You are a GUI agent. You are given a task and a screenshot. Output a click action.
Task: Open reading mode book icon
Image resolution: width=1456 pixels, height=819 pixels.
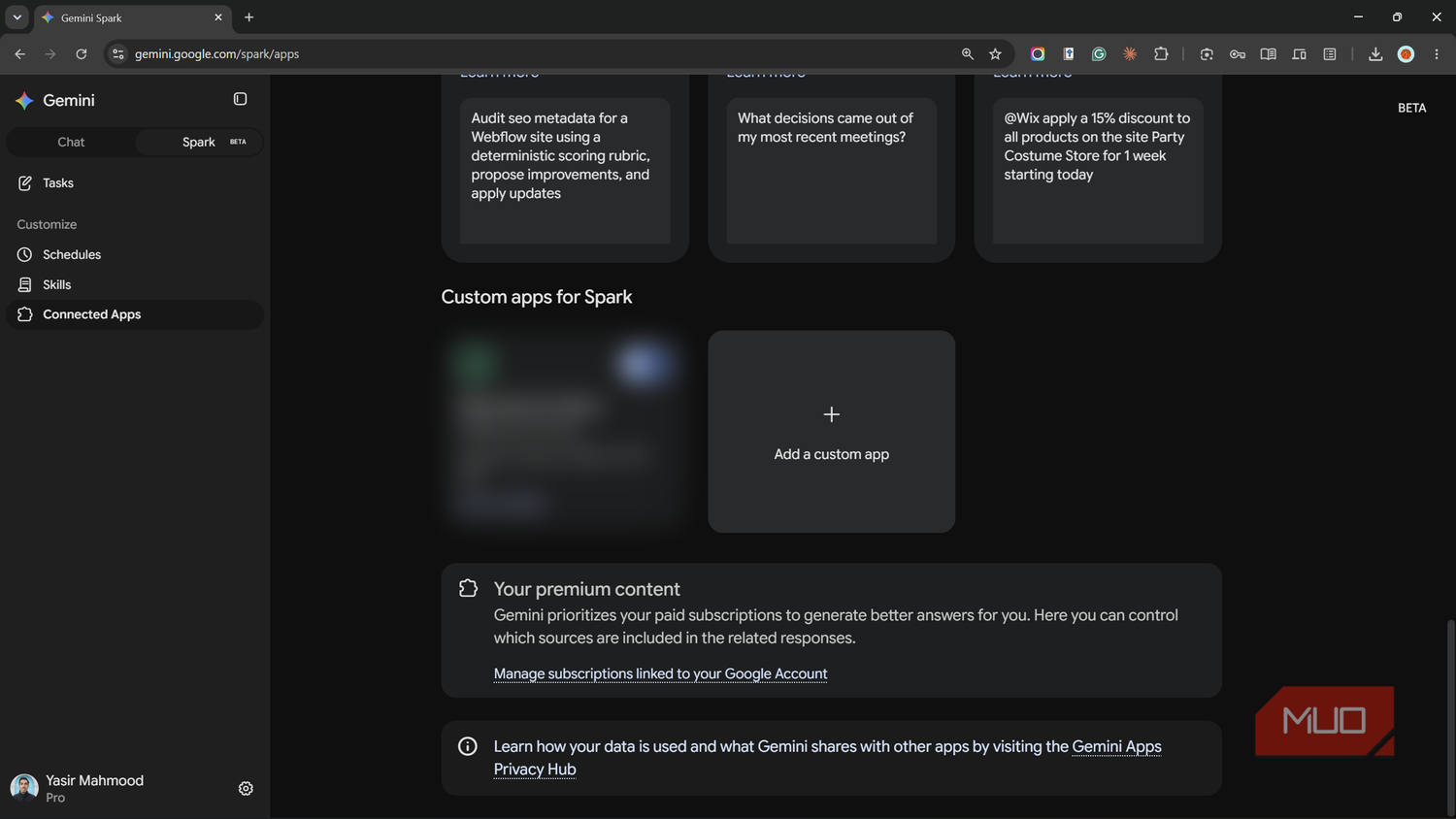point(1268,53)
